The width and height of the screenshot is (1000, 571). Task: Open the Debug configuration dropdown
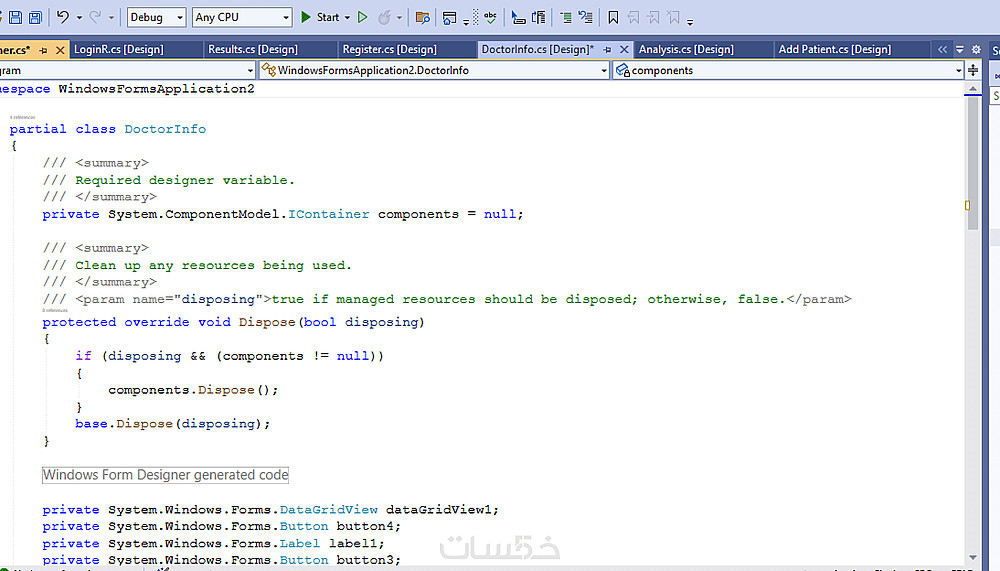pos(156,17)
